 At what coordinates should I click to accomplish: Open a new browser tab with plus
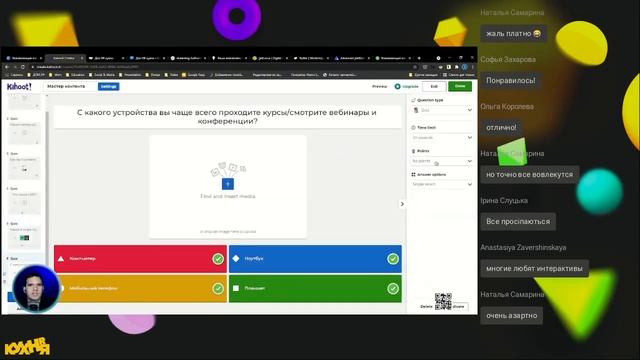coord(419,58)
